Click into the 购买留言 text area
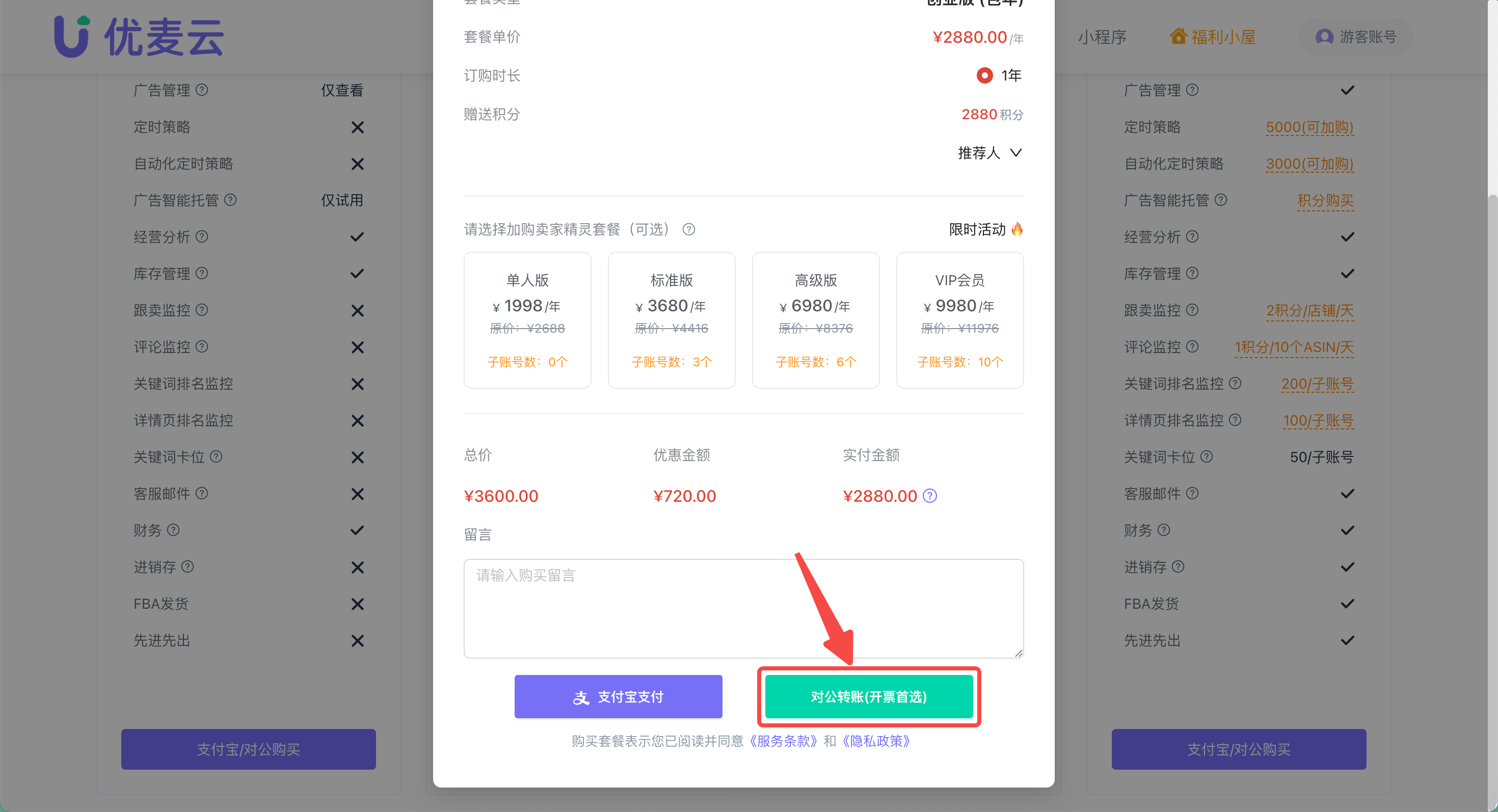Image resolution: width=1498 pixels, height=812 pixels. pos(743,608)
